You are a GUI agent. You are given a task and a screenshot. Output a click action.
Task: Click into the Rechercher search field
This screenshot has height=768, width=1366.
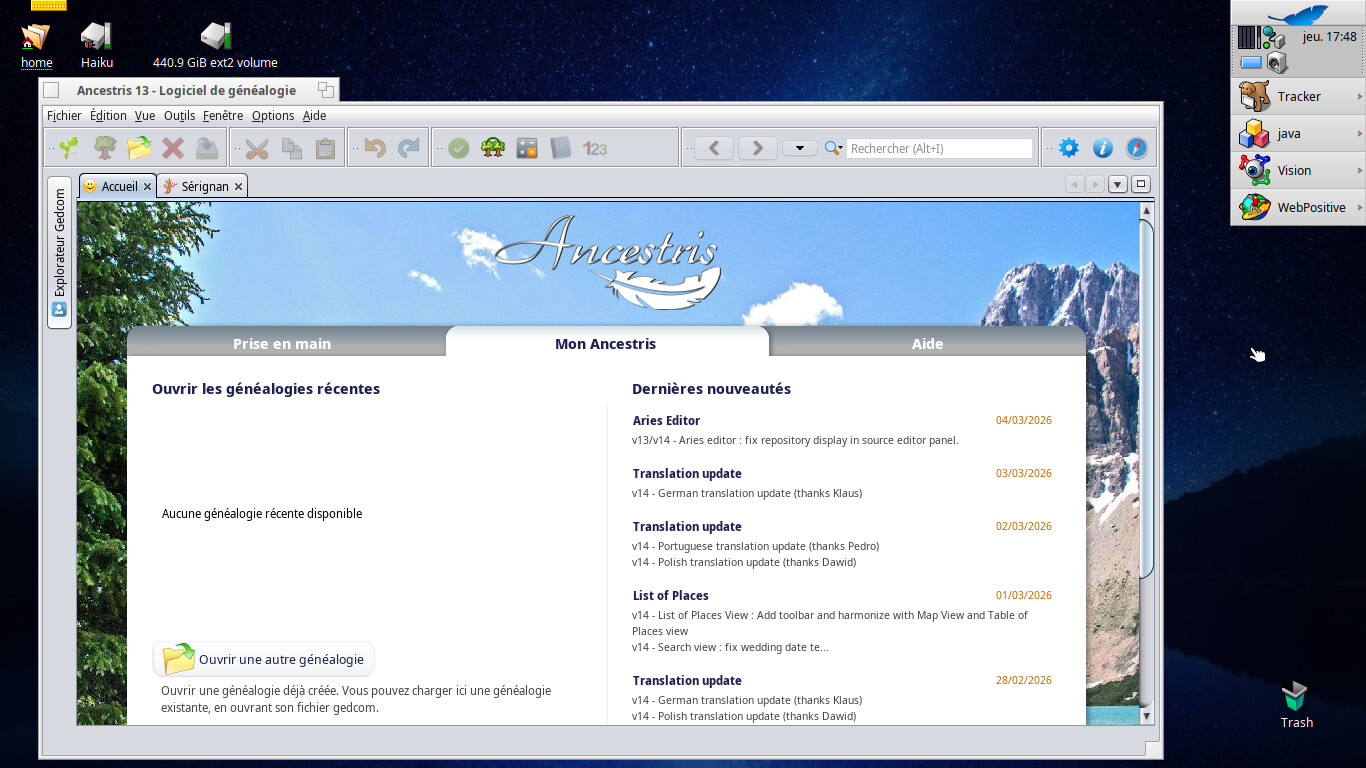939,148
